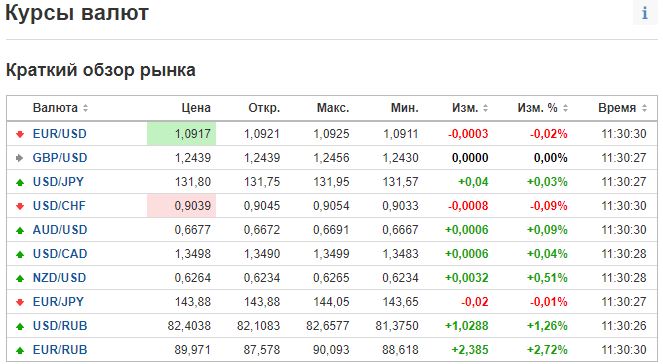Click the USD/RUB price 82,4038

tap(189, 326)
